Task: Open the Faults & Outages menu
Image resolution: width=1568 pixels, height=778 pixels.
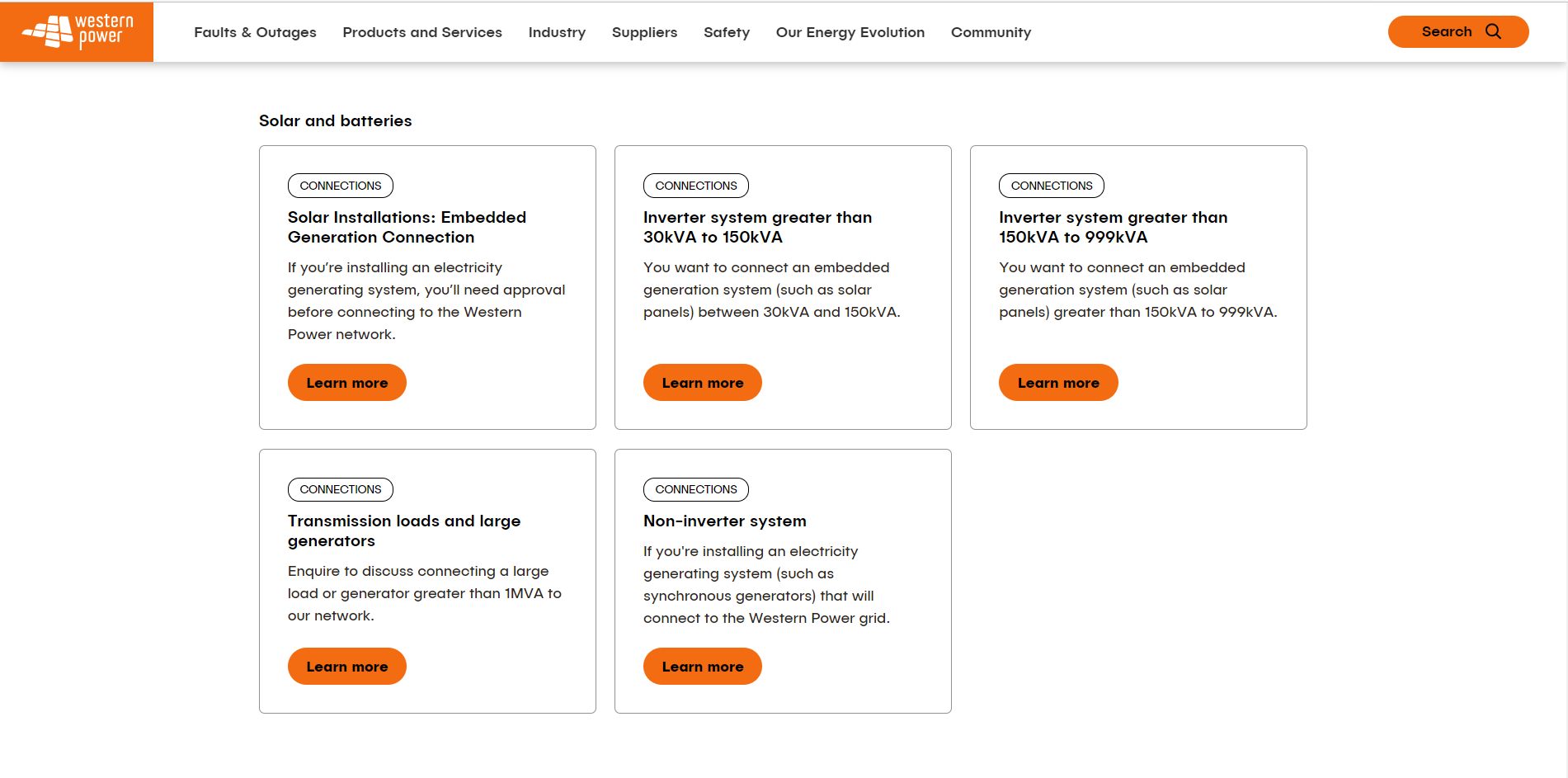Action: pyautogui.click(x=255, y=32)
